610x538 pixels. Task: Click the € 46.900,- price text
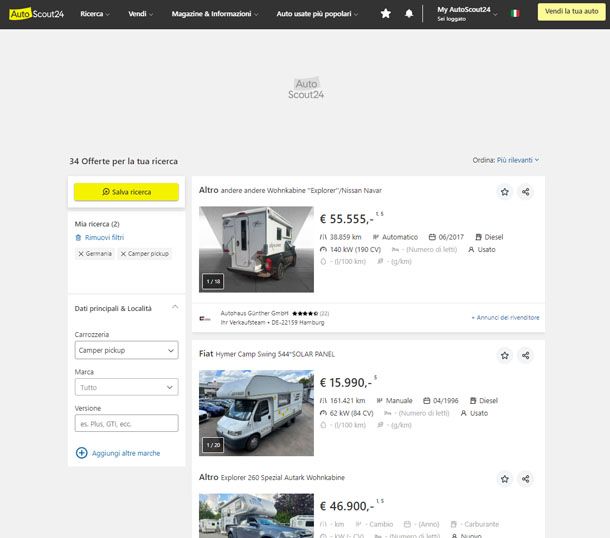(347, 506)
